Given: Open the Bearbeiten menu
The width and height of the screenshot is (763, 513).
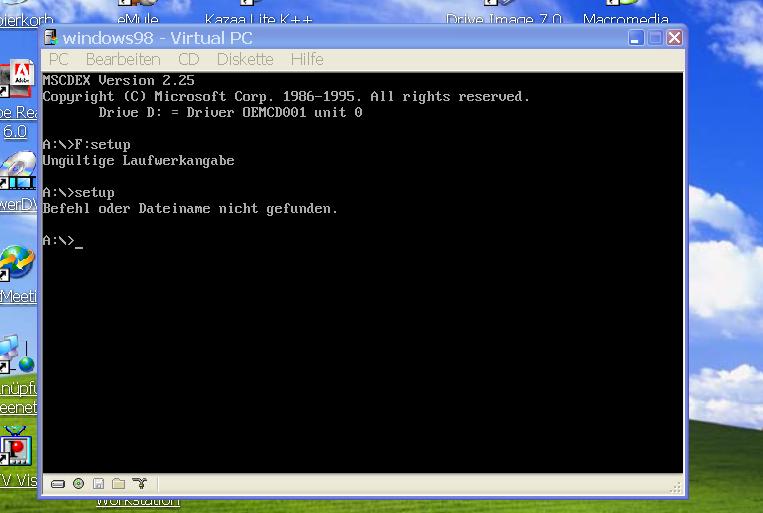Looking at the screenshot, I should [123, 59].
